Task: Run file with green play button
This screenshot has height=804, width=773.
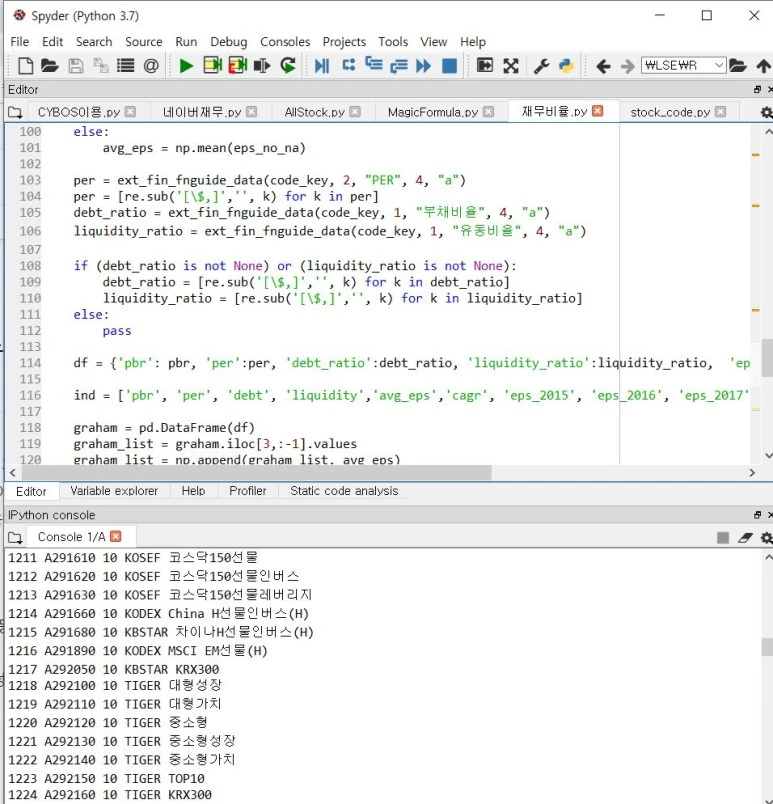Action: pos(186,66)
